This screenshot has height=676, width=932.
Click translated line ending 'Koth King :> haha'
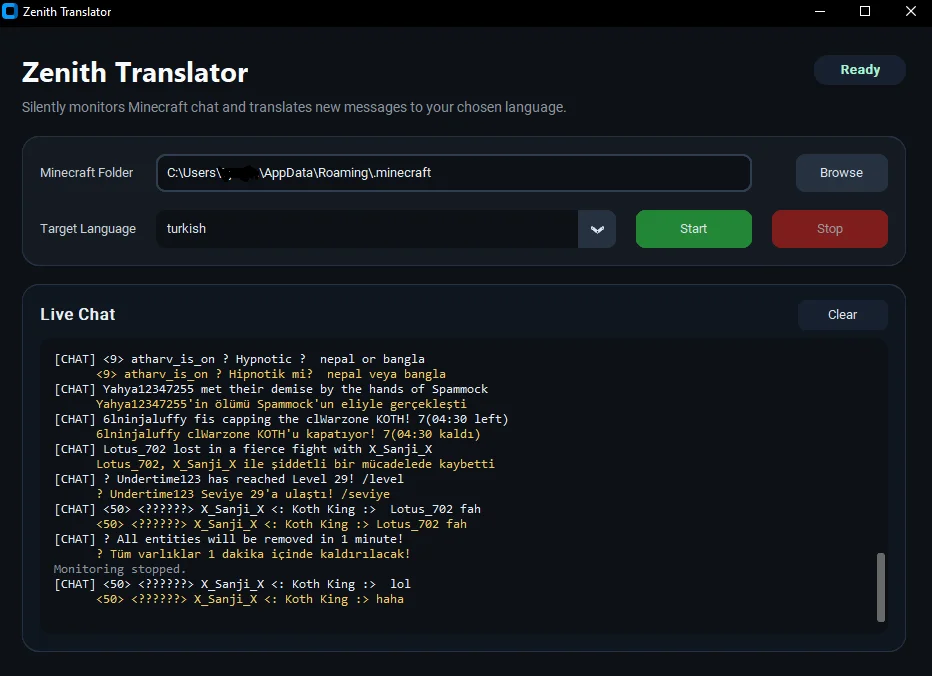click(250, 599)
